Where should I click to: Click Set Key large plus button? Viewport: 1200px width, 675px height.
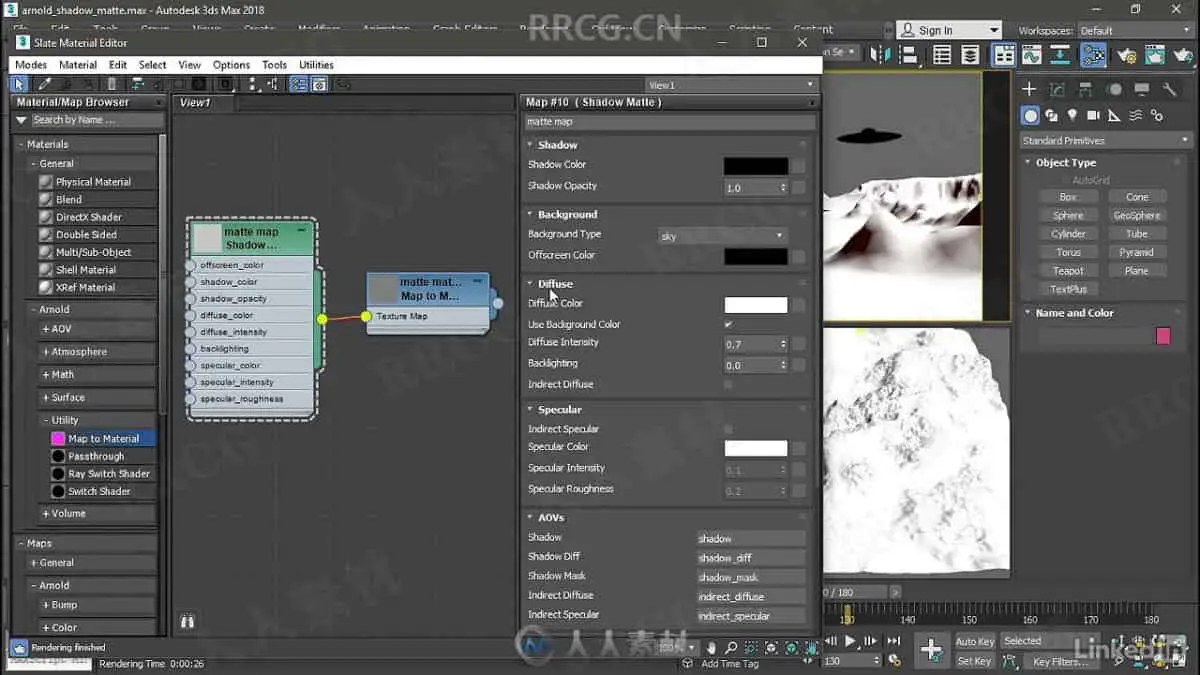pos(931,650)
